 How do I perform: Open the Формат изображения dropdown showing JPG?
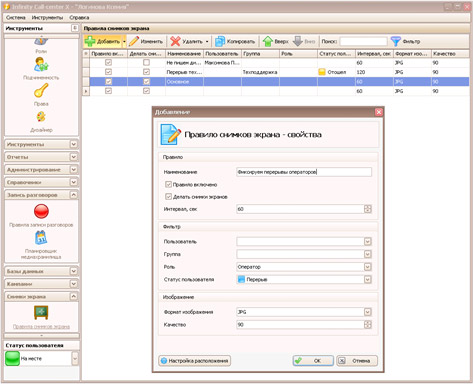[367, 312]
